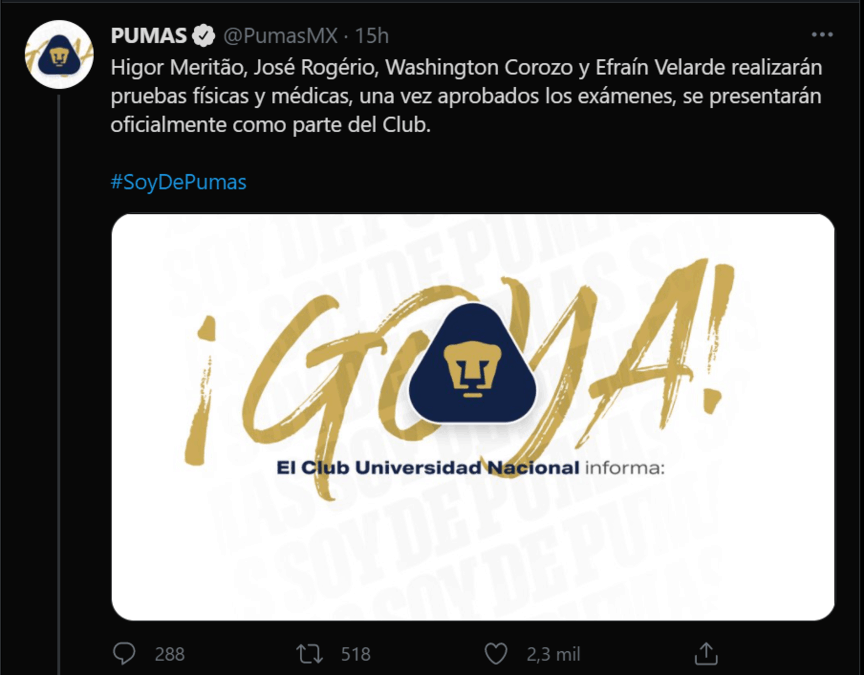
Task: Open the three-dot more options menu
Action: pyautogui.click(x=822, y=35)
